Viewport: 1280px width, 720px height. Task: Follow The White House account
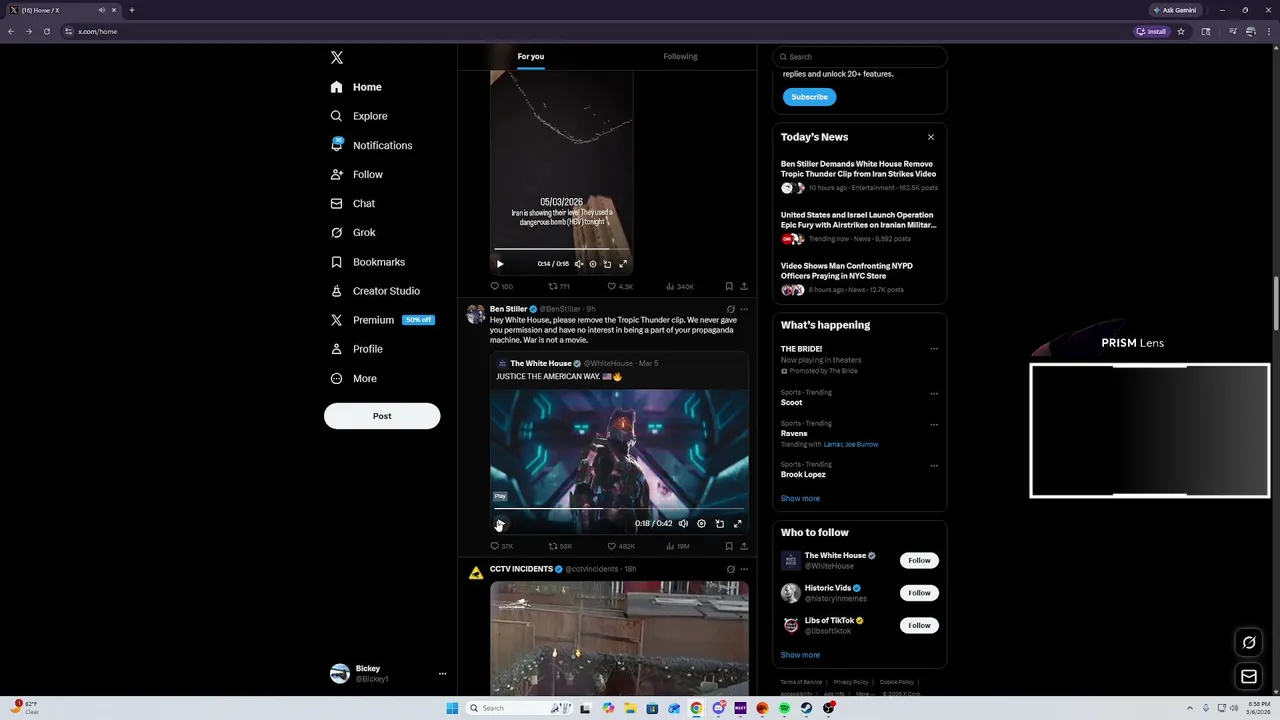coord(919,561)
